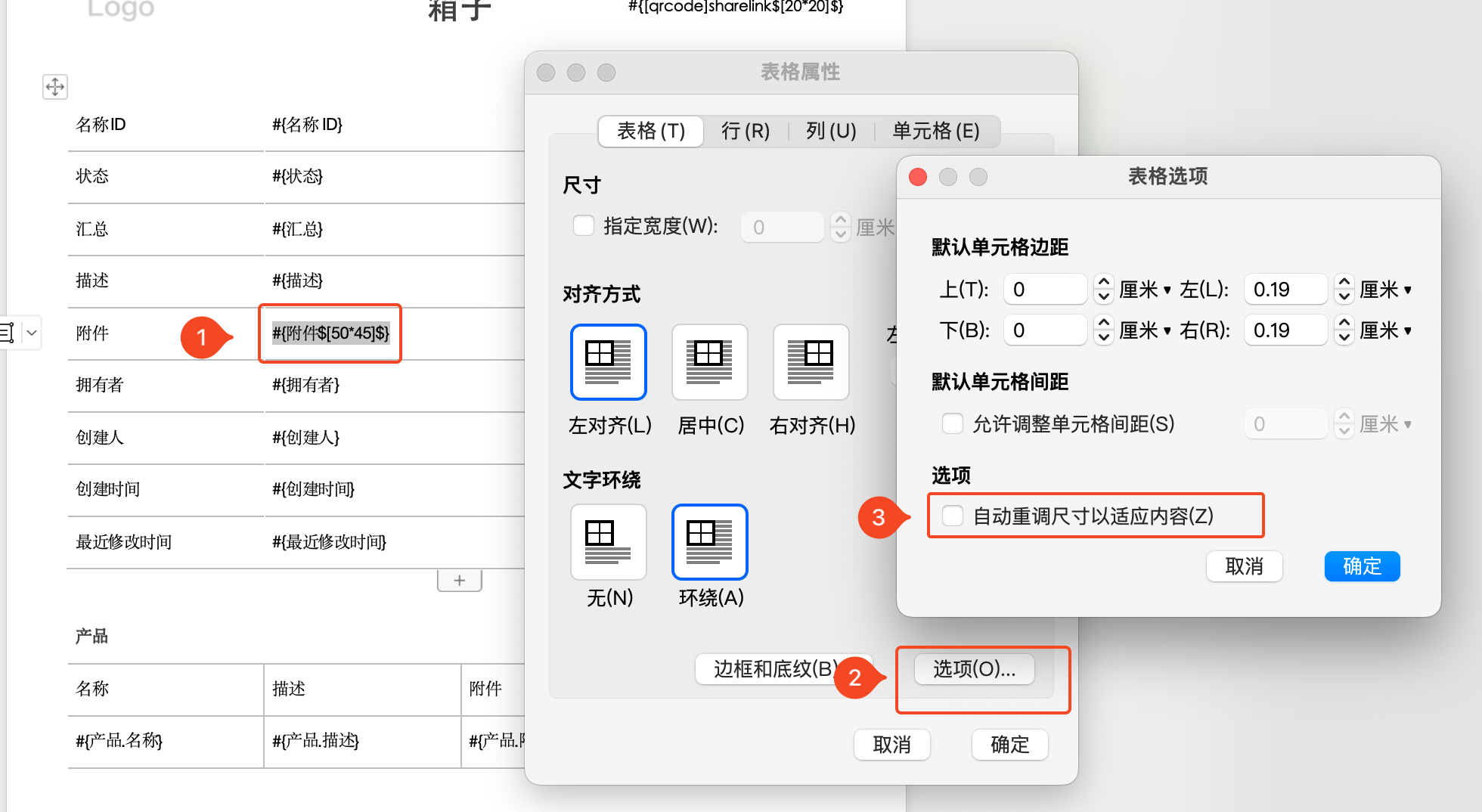Select center alignment icon in Table Properties
Image resolution: width=1482 pixels, height=812 pixels.
[x=710, y=362]
